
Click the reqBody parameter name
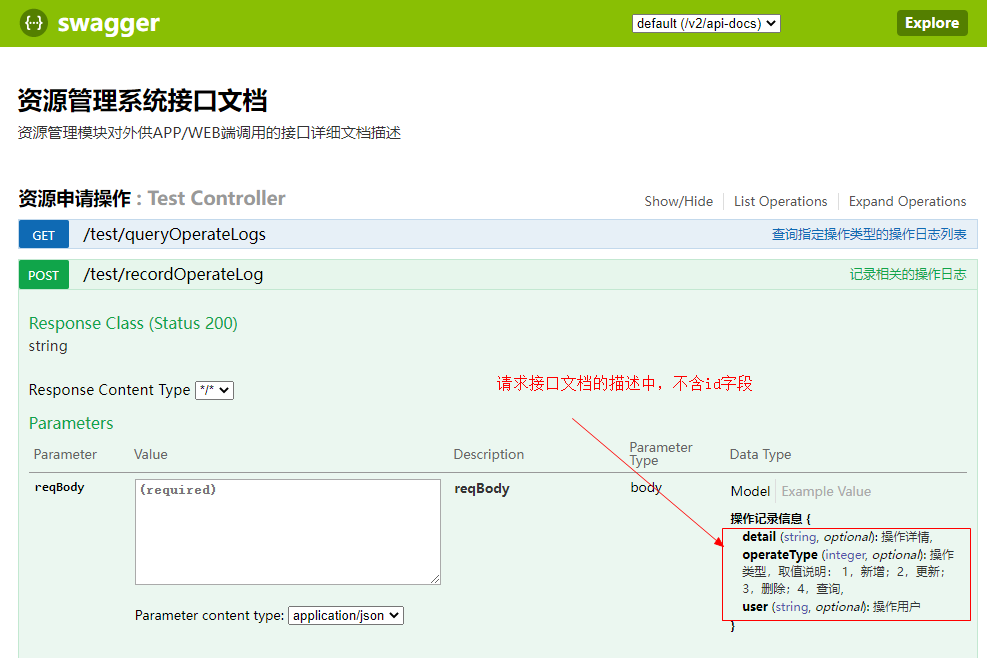59,487
